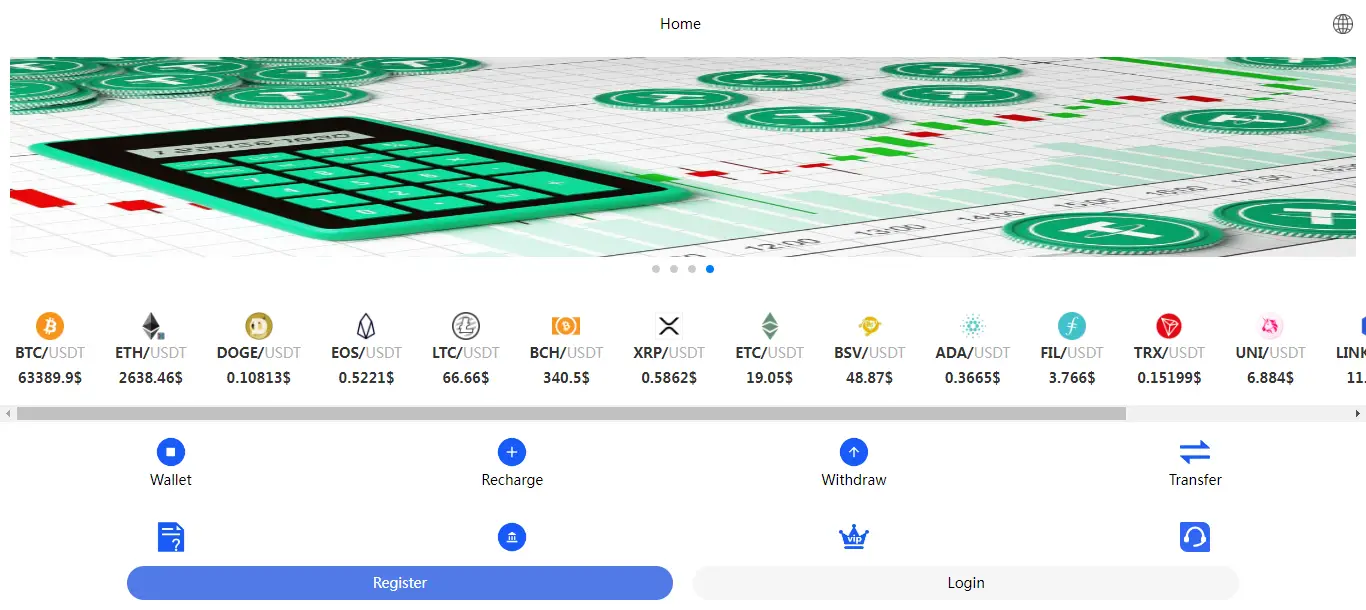Open the XRP/USDT pair
The width and height of the screenshot is (1366, 610).
tap(668, 350)
